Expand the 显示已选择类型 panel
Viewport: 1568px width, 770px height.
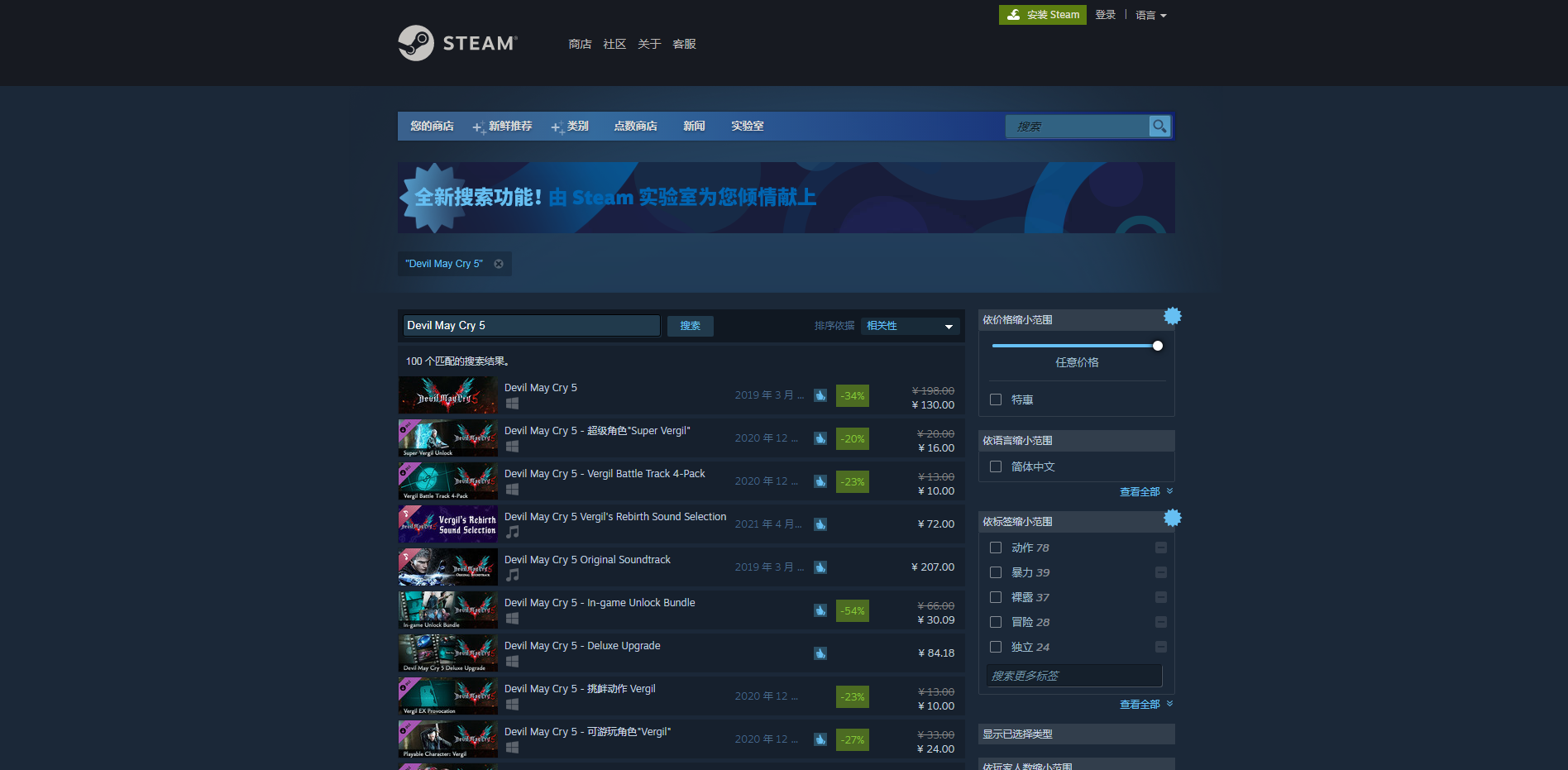pyautogui.click(x=1076, y=734)
